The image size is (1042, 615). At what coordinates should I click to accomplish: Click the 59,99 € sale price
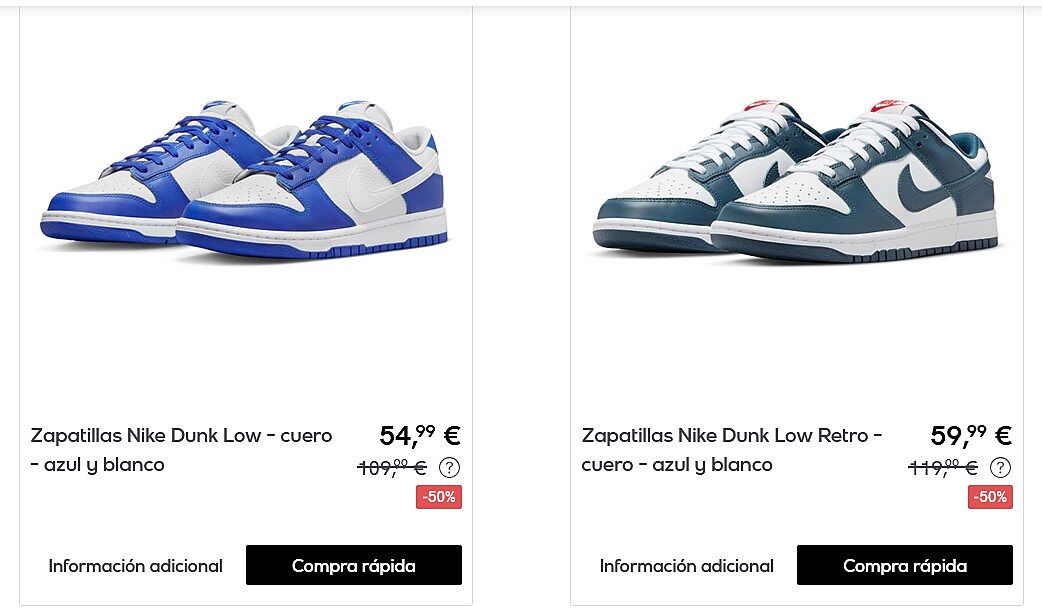pyautogui.click(x=971, y=435)
